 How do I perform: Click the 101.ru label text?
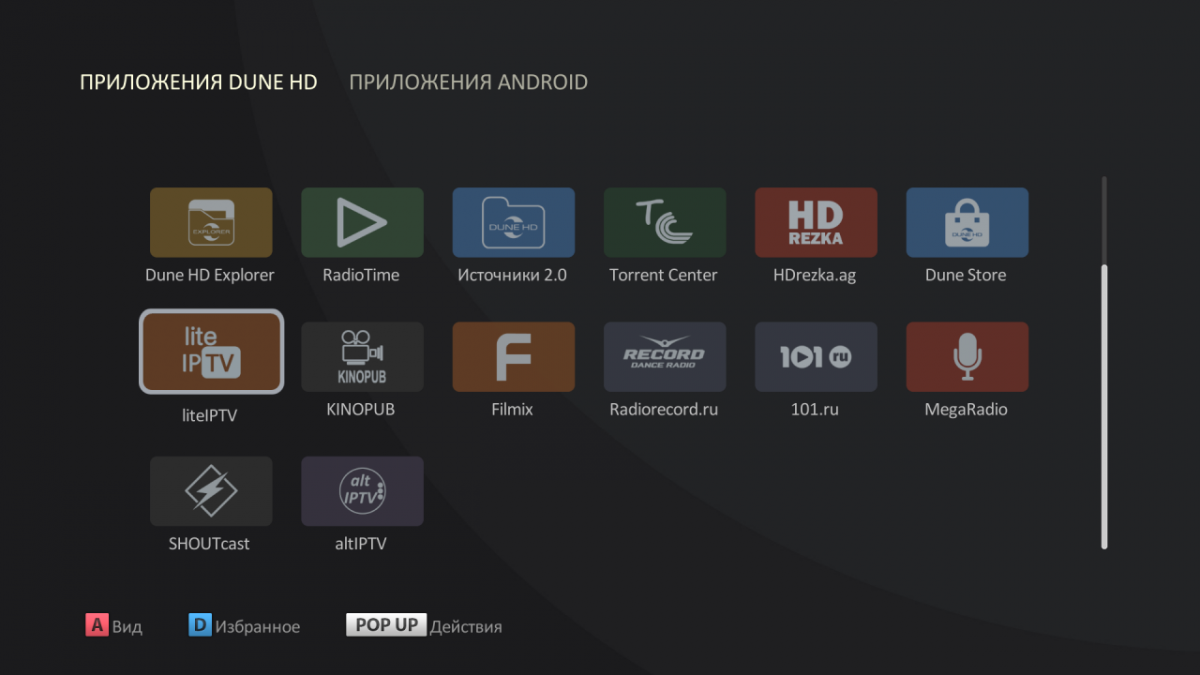click(x=816, y=409)
